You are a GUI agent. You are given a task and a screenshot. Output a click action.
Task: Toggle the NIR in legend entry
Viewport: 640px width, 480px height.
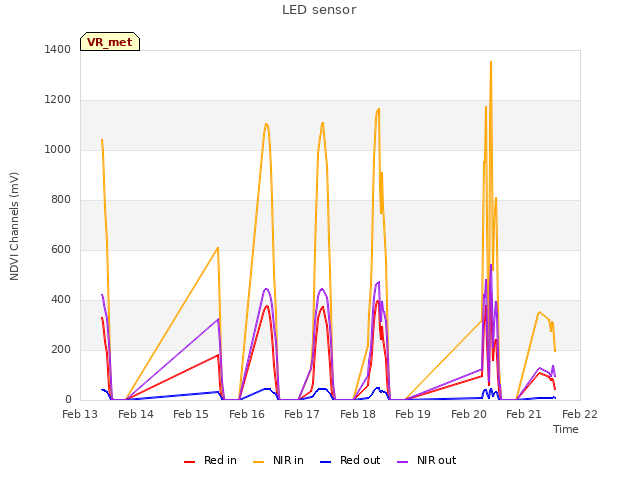coord(278,460)
